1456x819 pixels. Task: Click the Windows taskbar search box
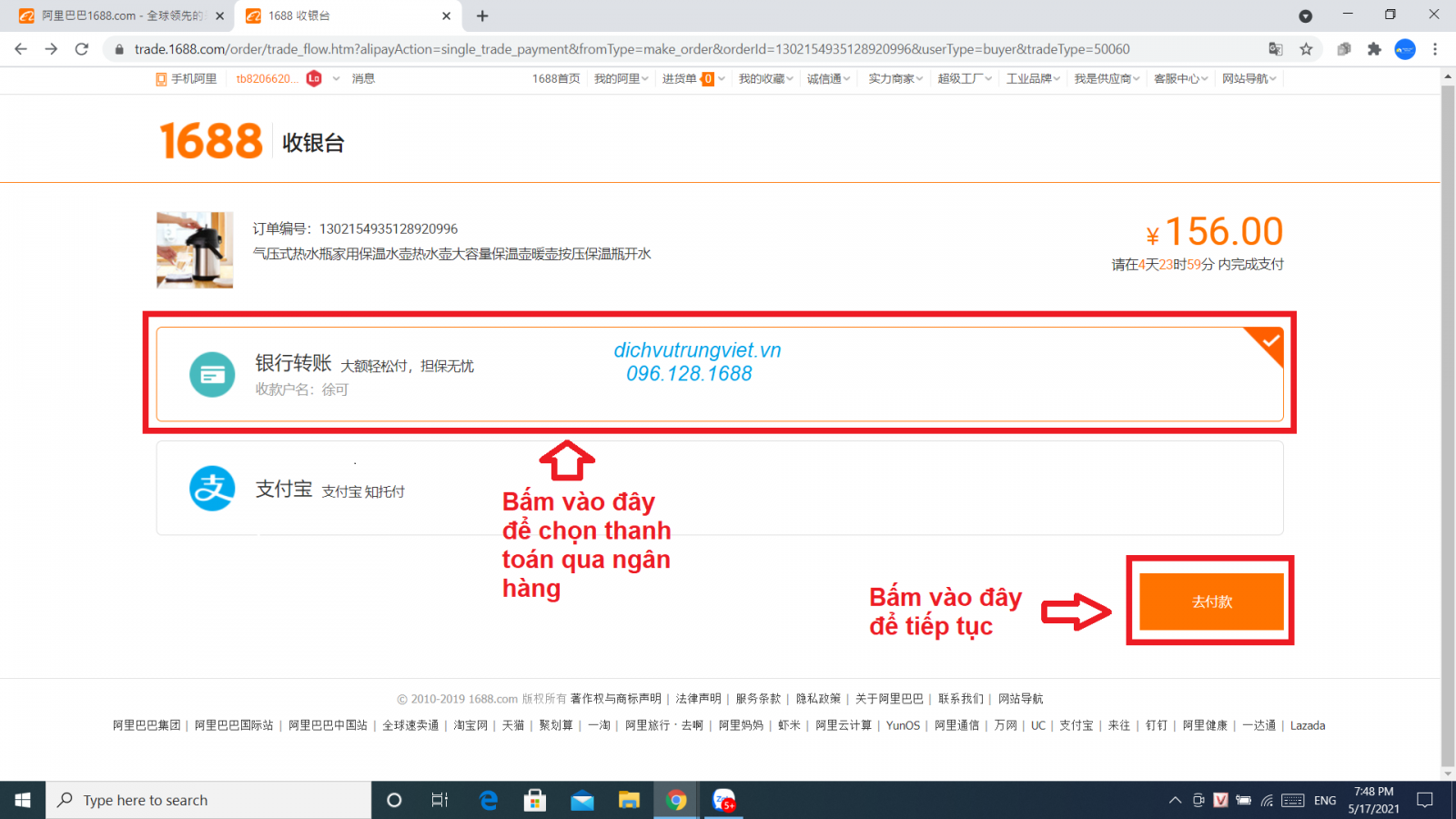click(x=209, y=800)
